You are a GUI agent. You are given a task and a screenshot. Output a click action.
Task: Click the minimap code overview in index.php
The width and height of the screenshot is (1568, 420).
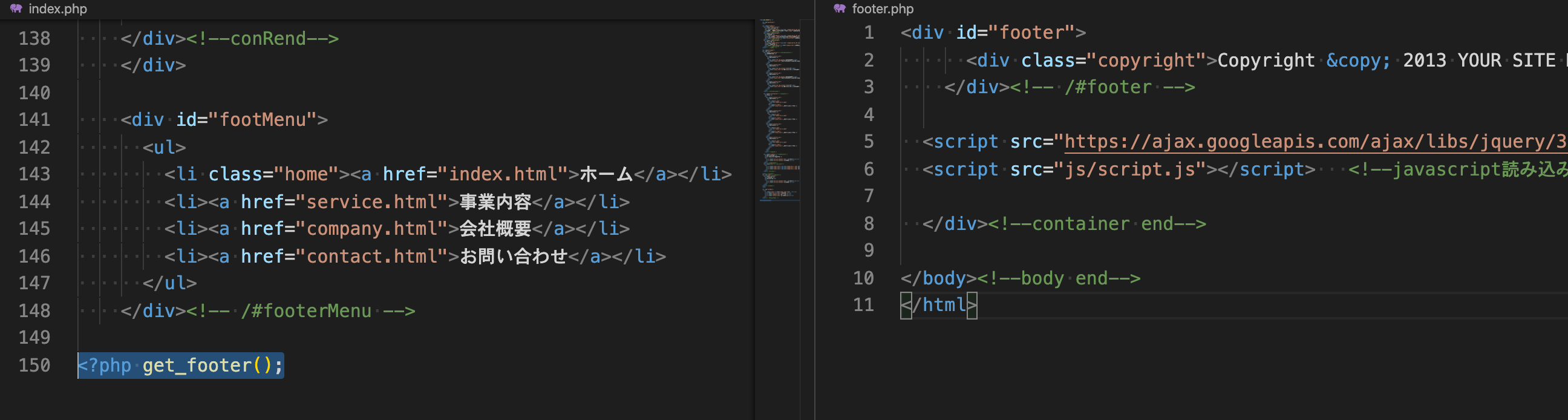pyautogui.click(x=780, y=110)
